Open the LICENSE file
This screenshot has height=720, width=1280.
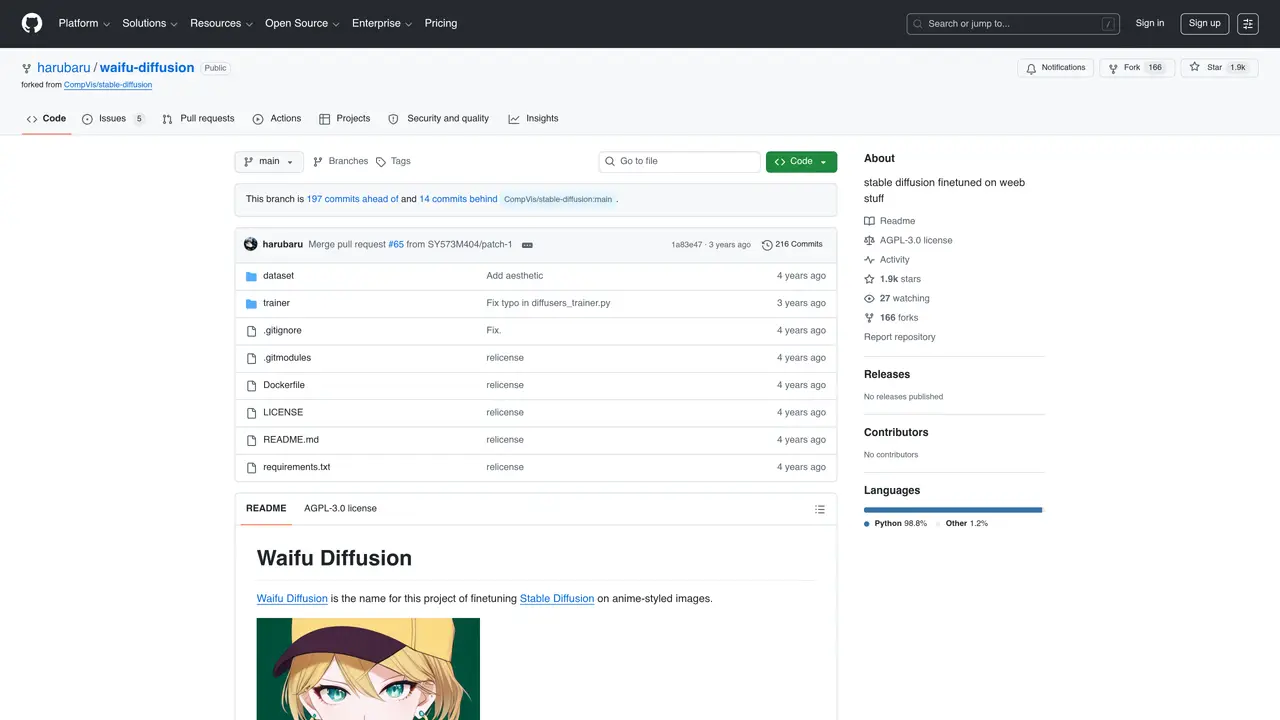[x=283, y=413]
